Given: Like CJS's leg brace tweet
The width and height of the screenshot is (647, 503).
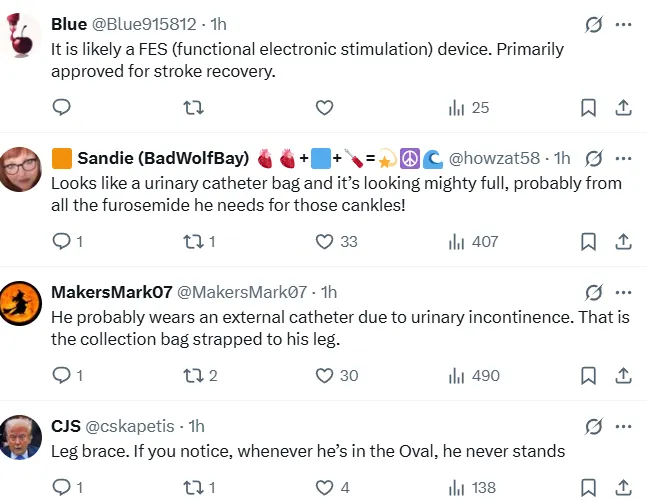Looking at the screenshot, I should (x=324, y=487).
